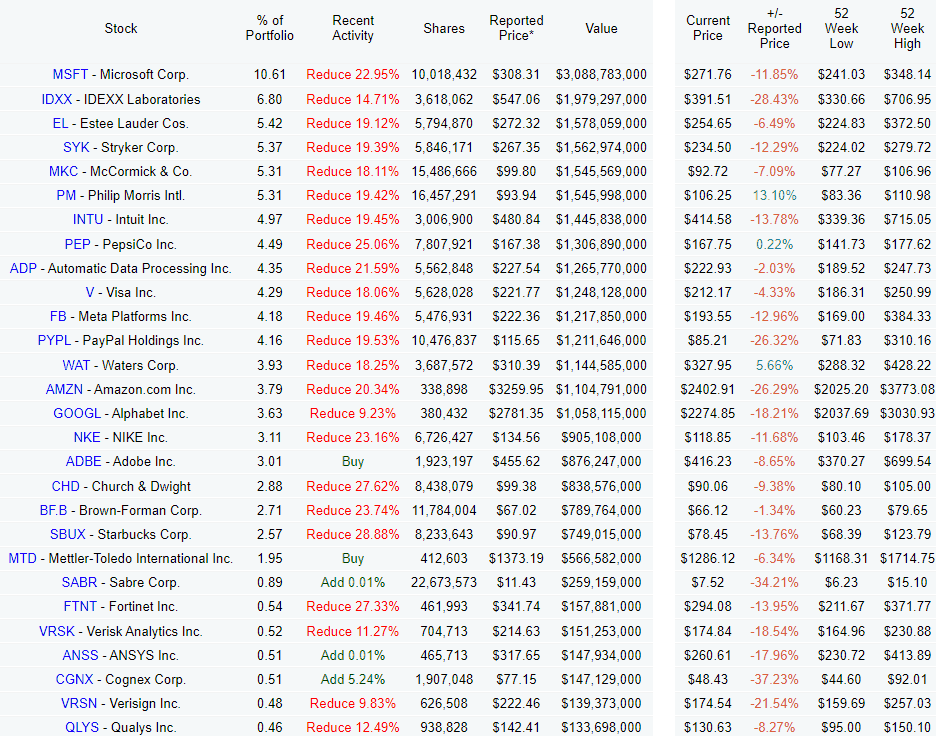936x736 pixels.
Task: Follow the SYK stock link
Action: point(76,147)
